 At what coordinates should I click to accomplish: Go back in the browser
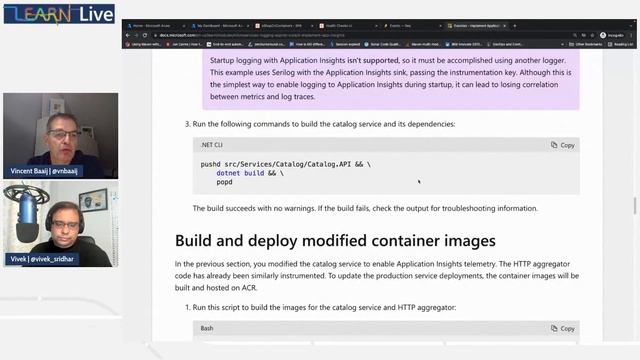click(x=128, y=36)
